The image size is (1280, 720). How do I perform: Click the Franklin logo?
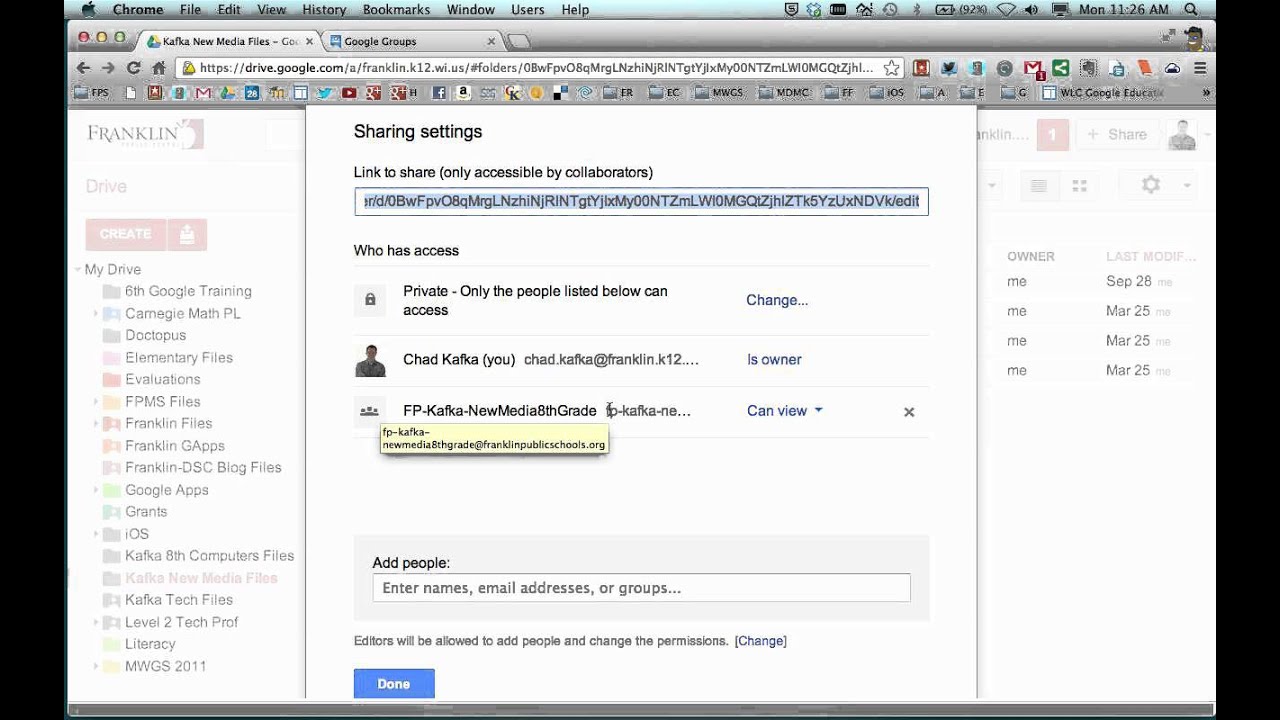145,134
